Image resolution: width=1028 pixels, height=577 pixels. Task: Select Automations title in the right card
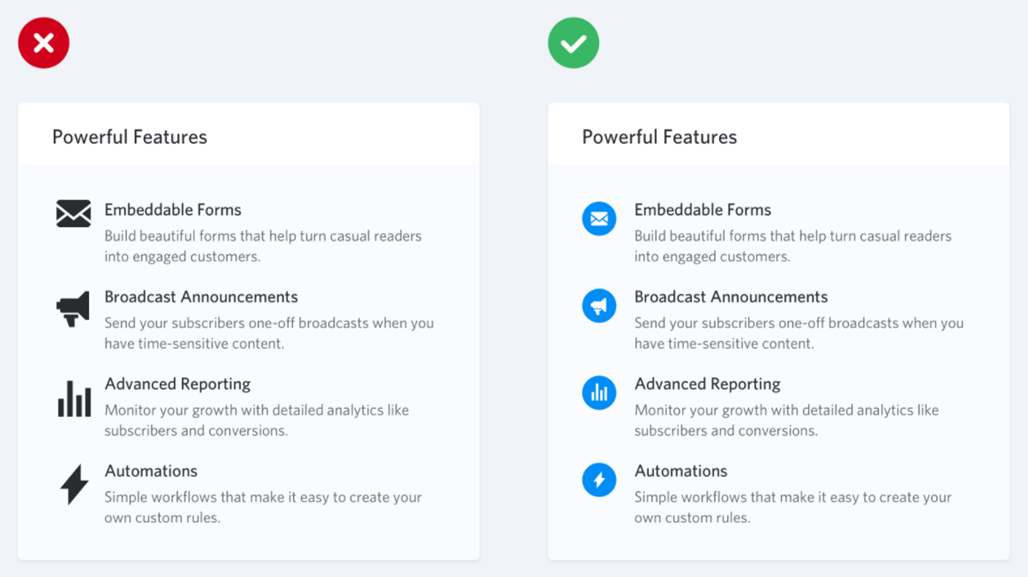tap(681, 471)
